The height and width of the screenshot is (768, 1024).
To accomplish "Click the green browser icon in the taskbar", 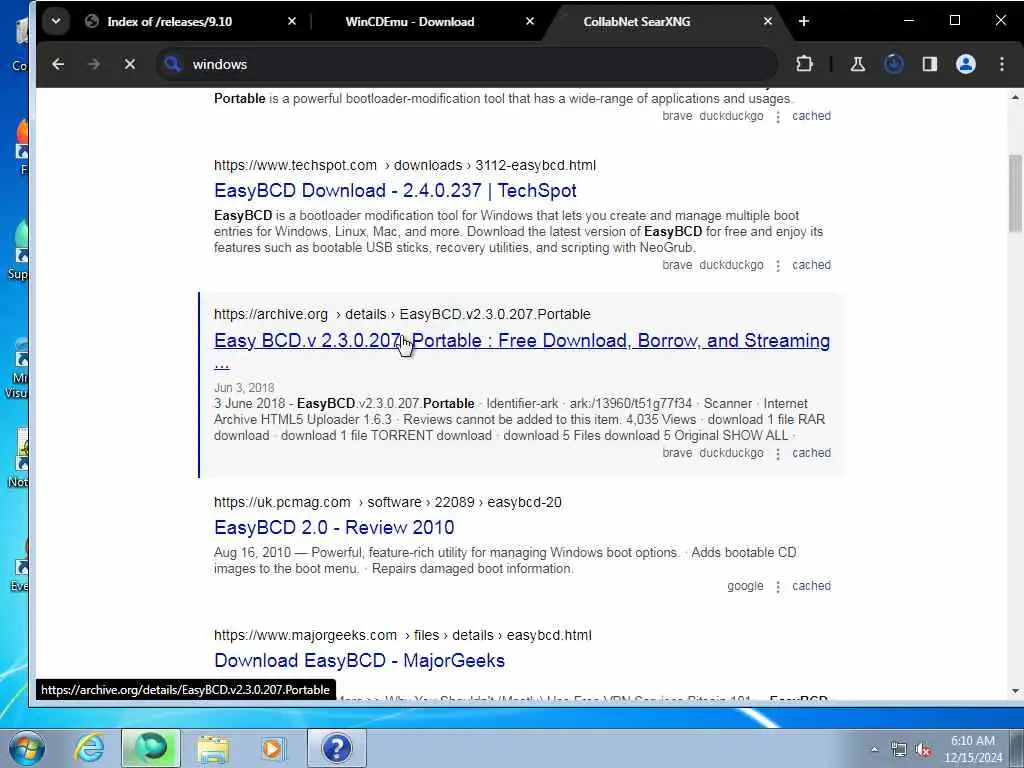I will tap(151, 748).
